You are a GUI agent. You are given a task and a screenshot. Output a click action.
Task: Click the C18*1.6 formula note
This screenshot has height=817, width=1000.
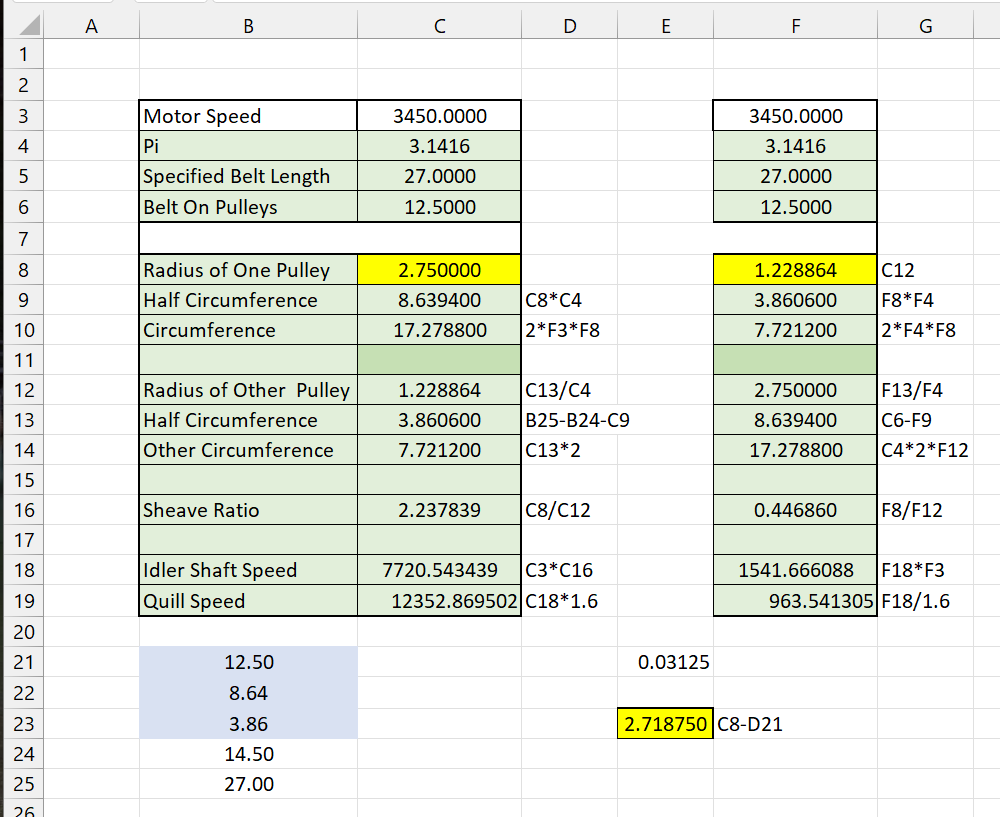click(561, 601)
